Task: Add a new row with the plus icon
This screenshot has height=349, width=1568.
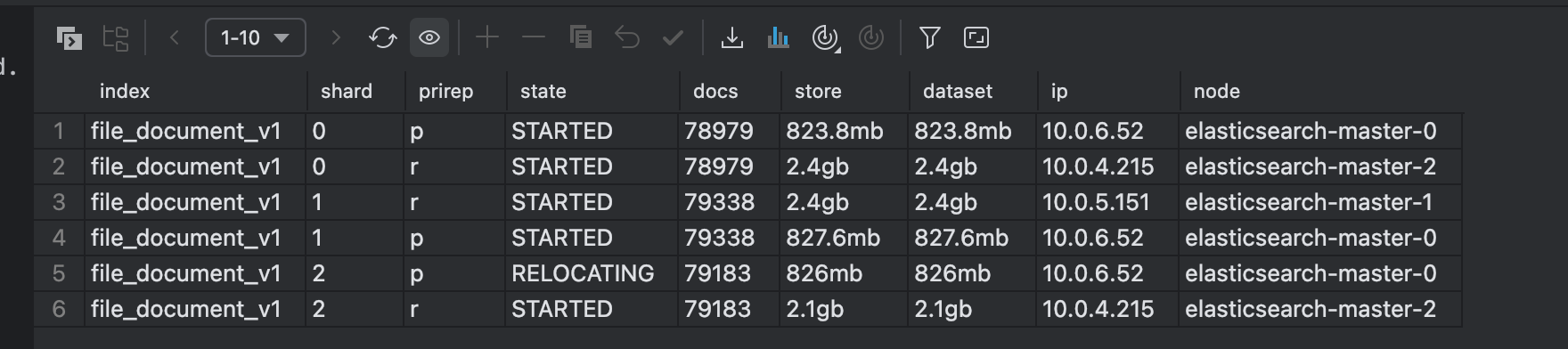Action: click(487, 37)
